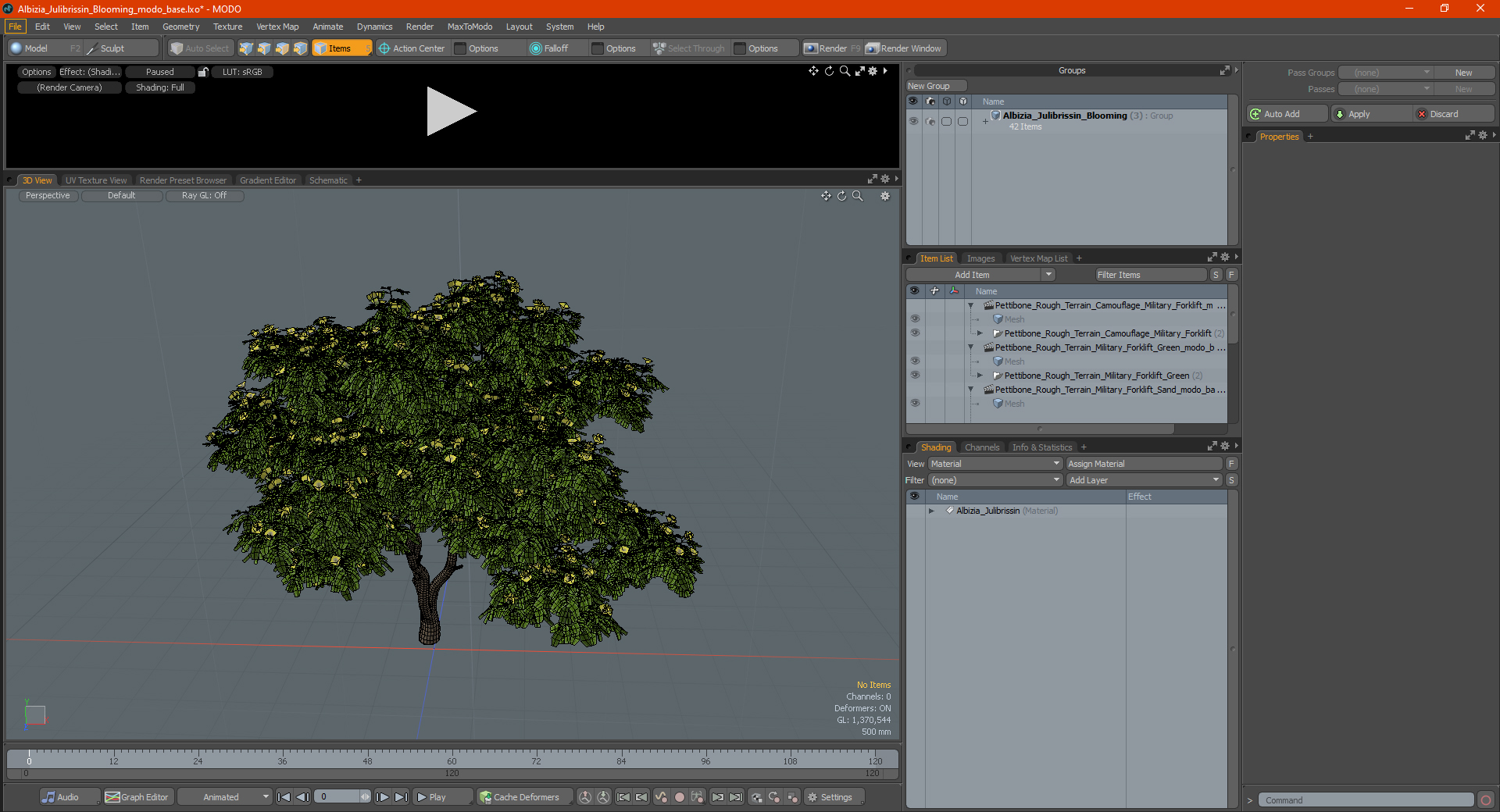This screenshot has height=812, width=1500.
Task: Toggle visibility of third Mesh item
Action: [915, 404]
